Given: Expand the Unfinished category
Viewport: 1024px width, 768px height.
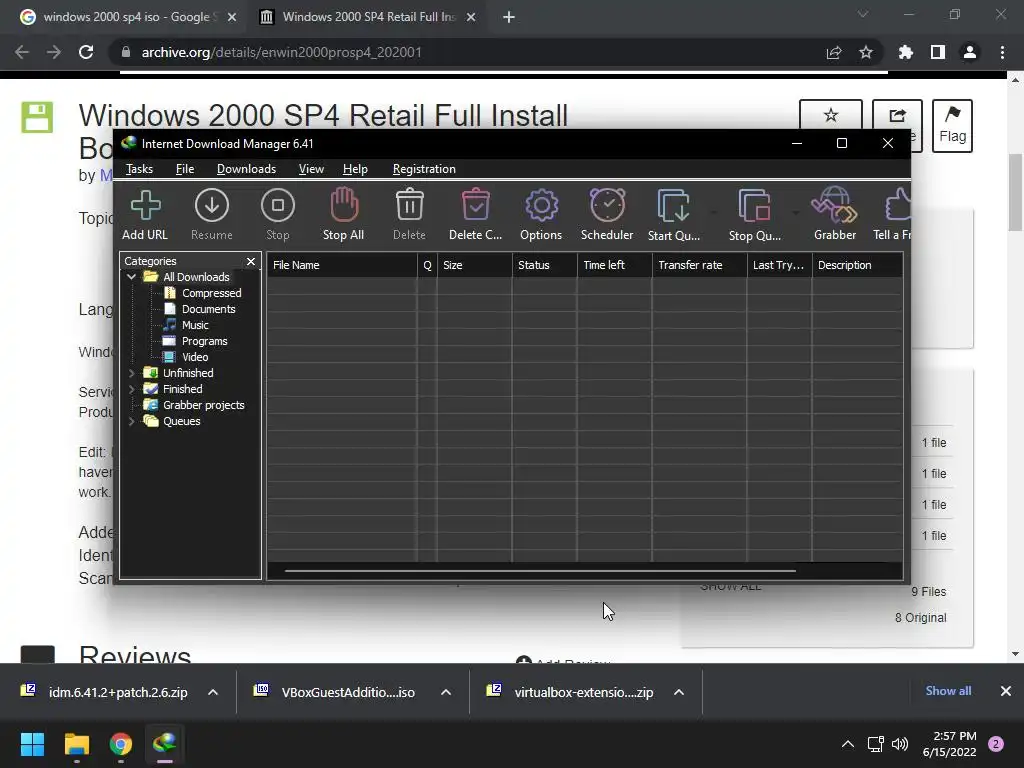Looking at the screenshot, I should point(131,373).
